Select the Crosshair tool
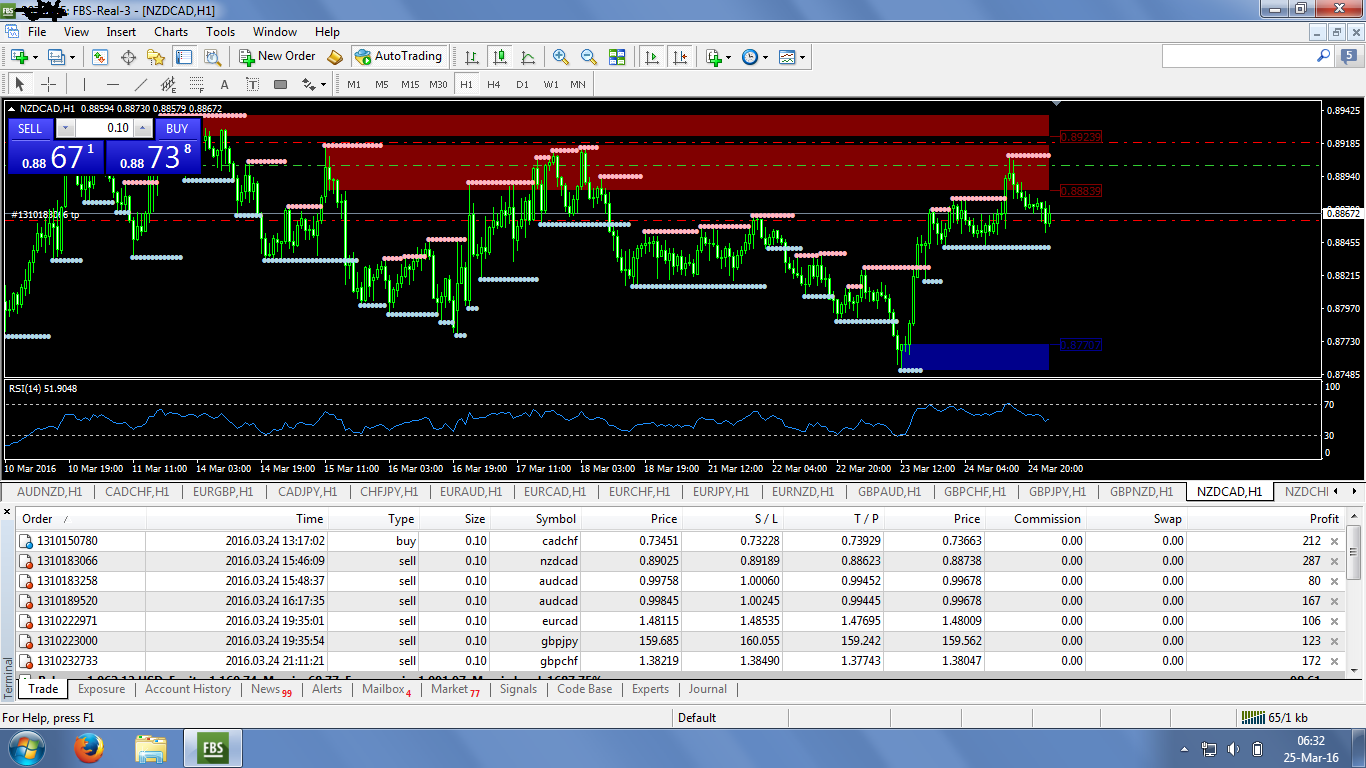The width and height of the screenshot is (1366, 768). point(48,84)
